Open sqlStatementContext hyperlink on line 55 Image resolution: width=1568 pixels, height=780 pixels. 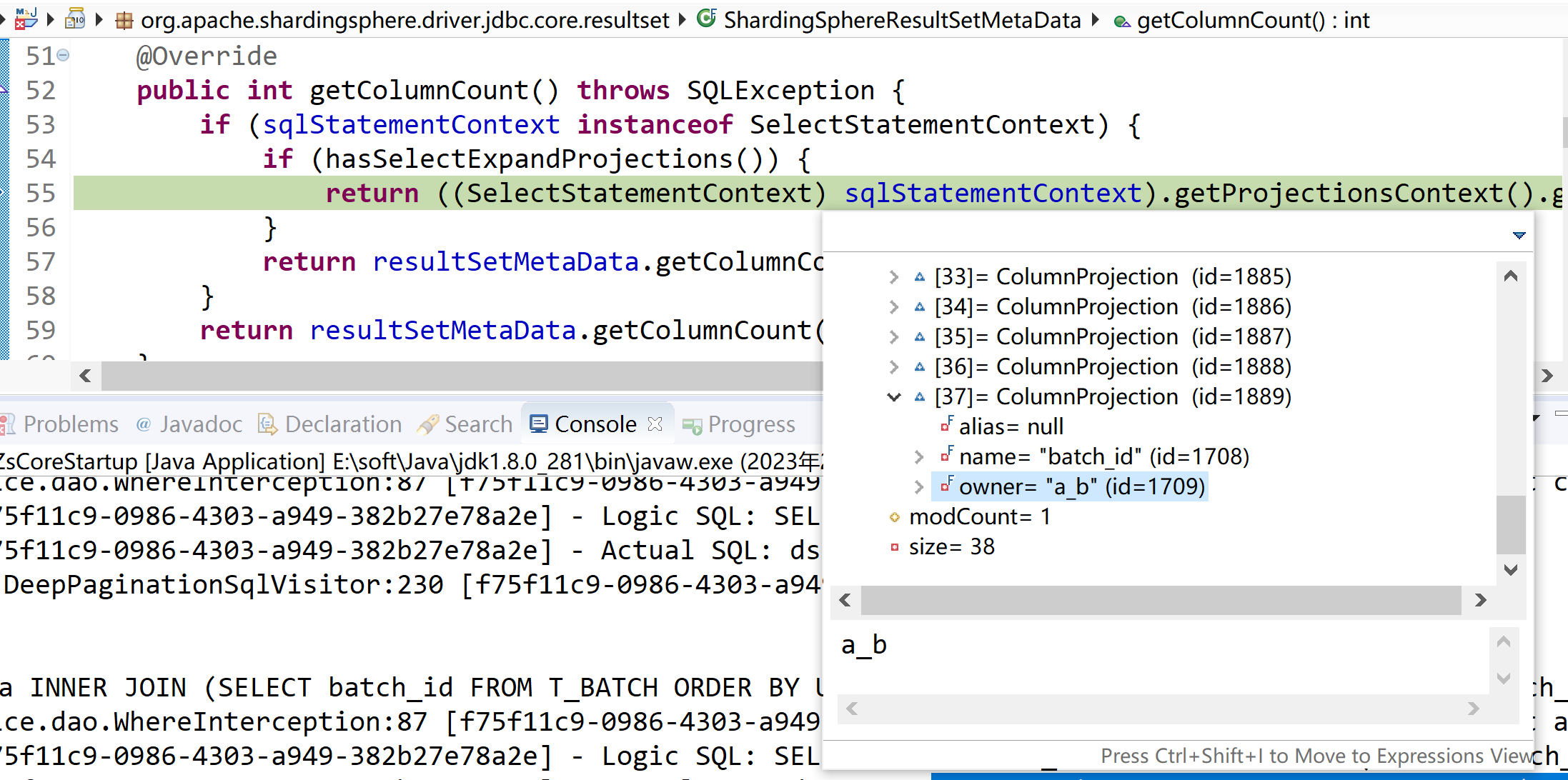[992, 193]
